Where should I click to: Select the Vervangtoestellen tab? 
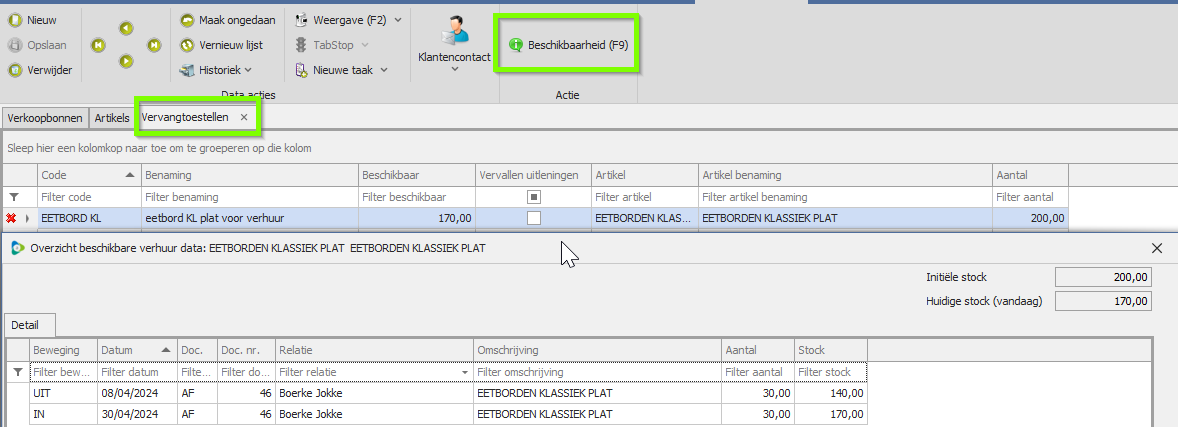coord(185,117)
